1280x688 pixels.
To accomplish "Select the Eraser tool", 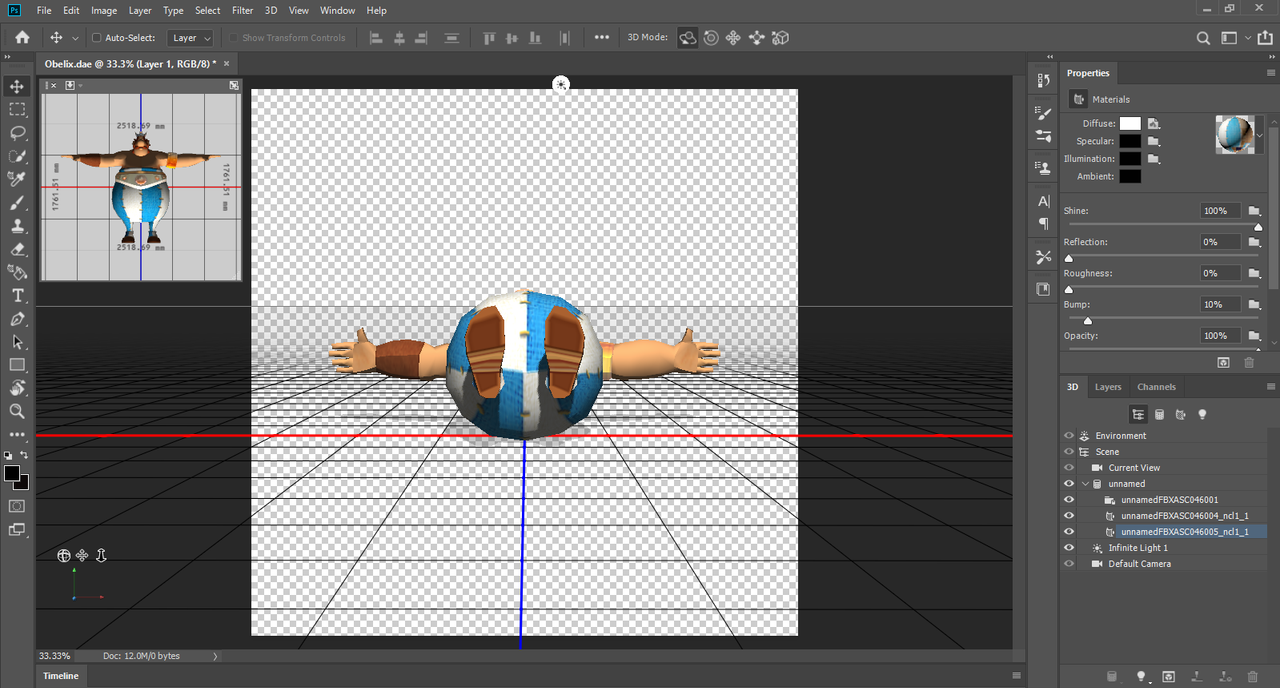I will [x=17, y=249].
